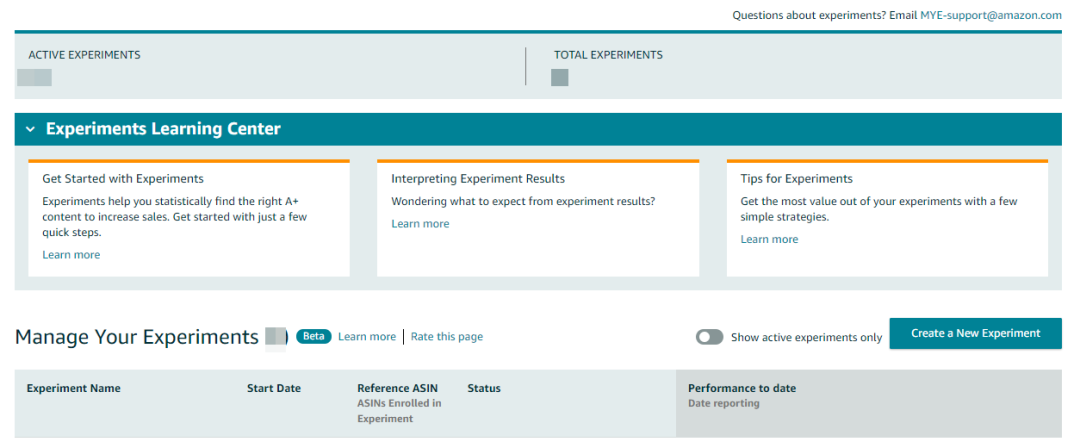This screenshot has width=1080, height=448.
Task: Select the Tips for Experiments card title
Action: 796,179
